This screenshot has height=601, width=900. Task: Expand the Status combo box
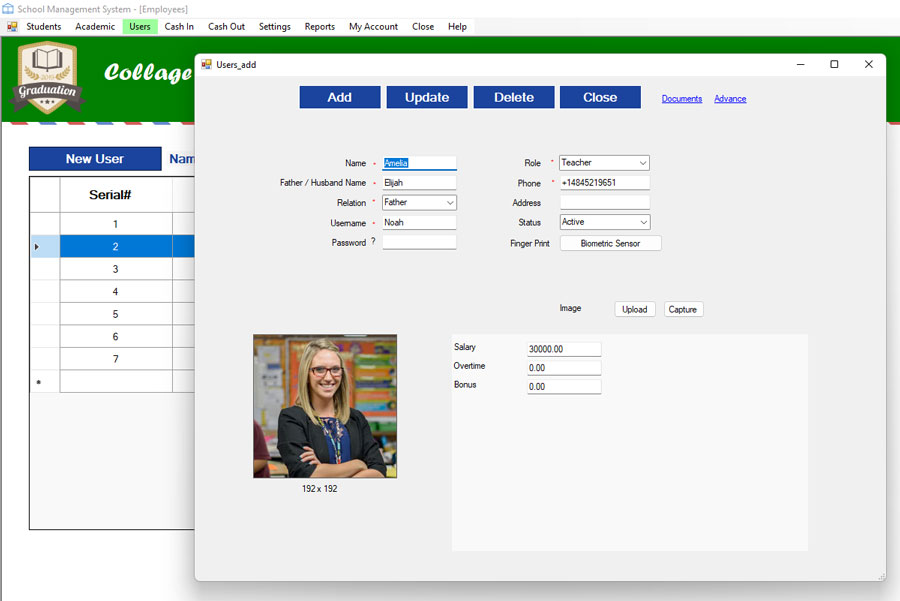click(642, 223)
